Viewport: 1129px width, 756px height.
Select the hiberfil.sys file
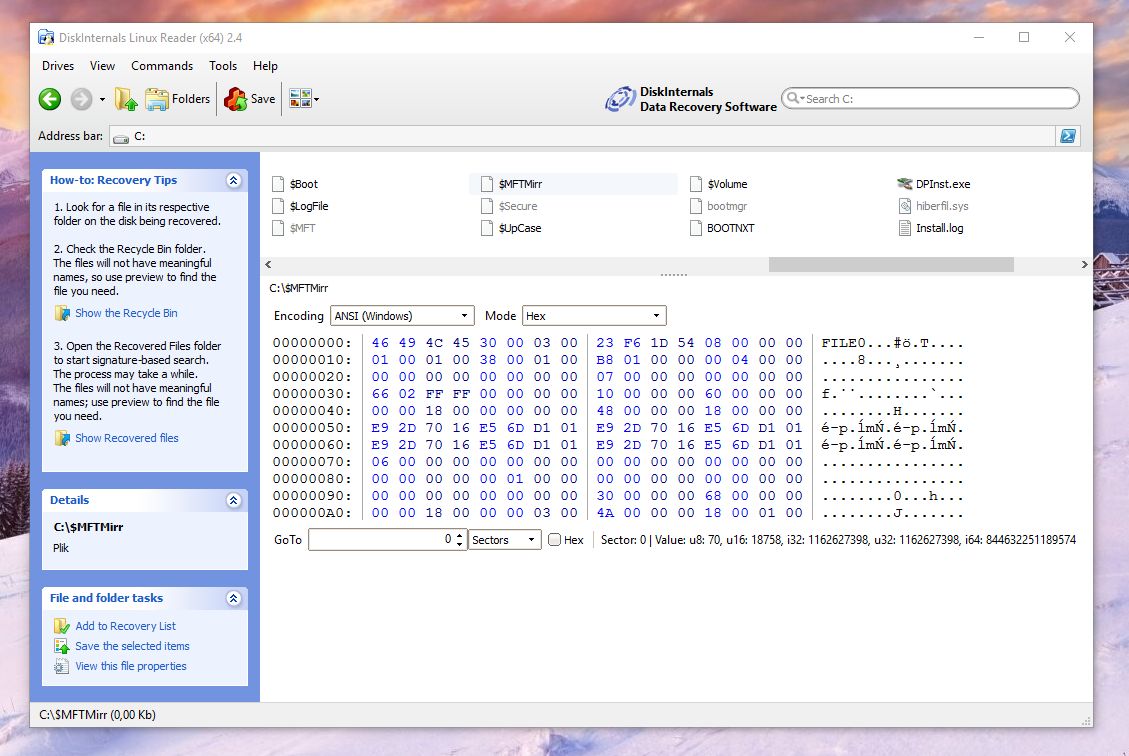tap(933, 206)
